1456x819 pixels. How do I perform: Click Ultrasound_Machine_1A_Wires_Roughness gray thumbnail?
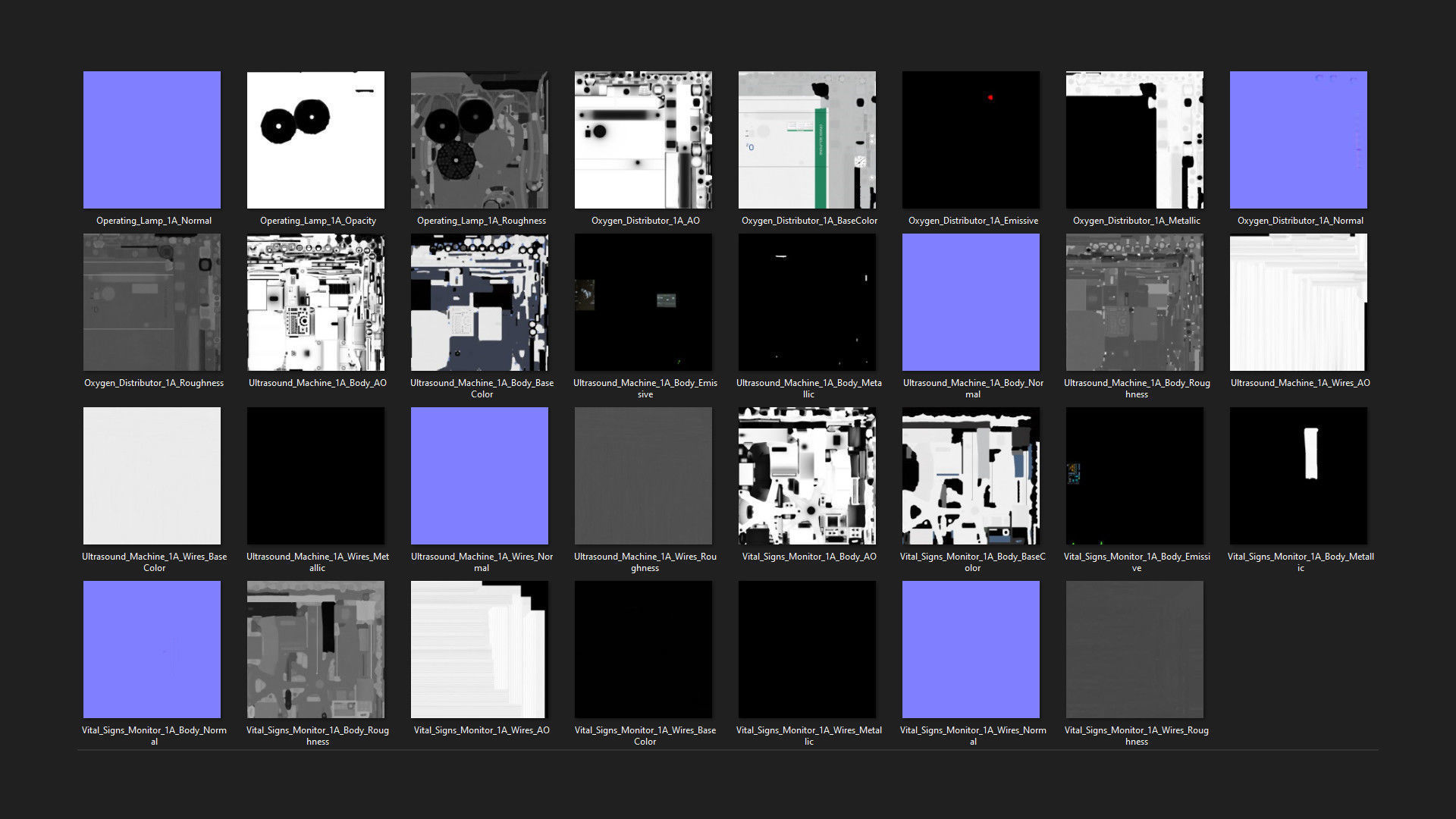pos(643,475)
